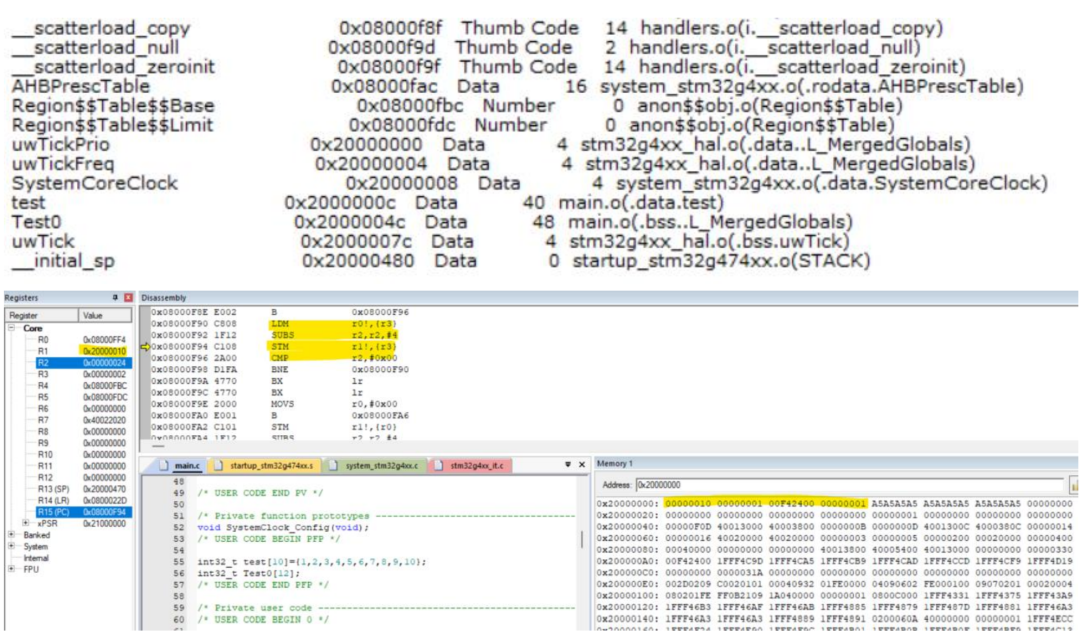Screen dimensions: 1080x640
Task: Click the yellow current-instruction arrow in Disassembly
Action: 145,347
